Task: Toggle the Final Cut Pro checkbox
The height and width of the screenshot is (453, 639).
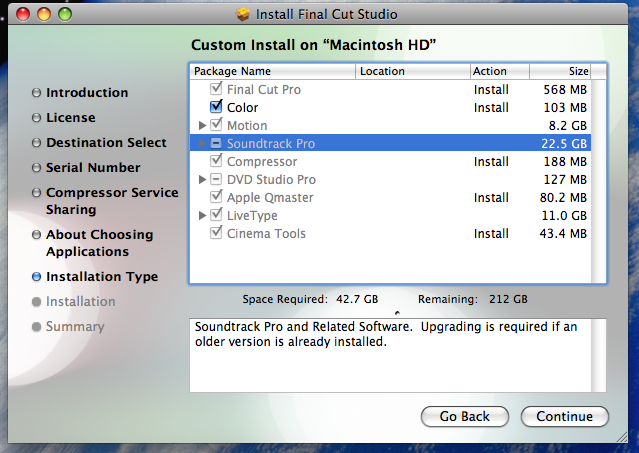Action: coord(216,89)
